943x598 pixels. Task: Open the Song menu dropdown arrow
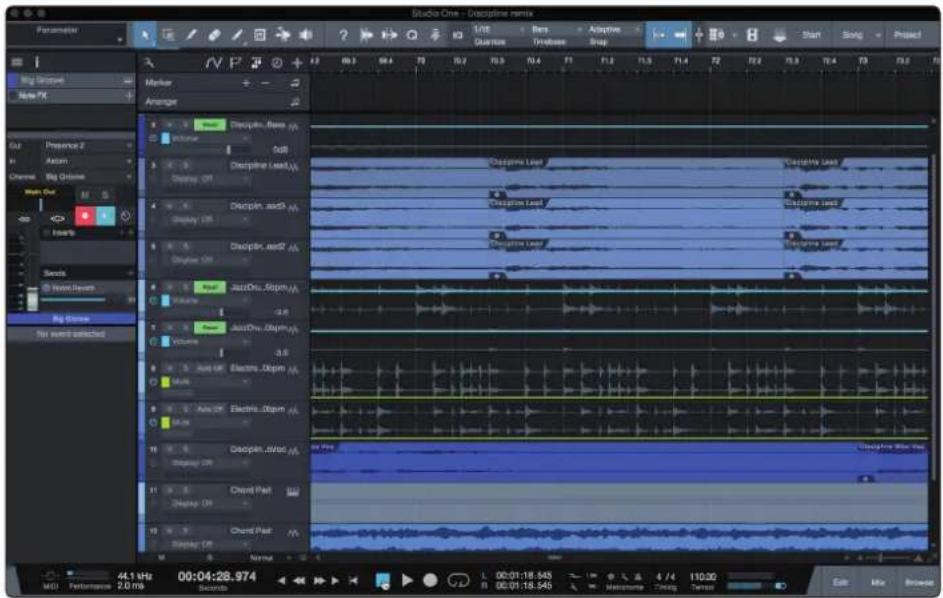[x=878, y=35]
